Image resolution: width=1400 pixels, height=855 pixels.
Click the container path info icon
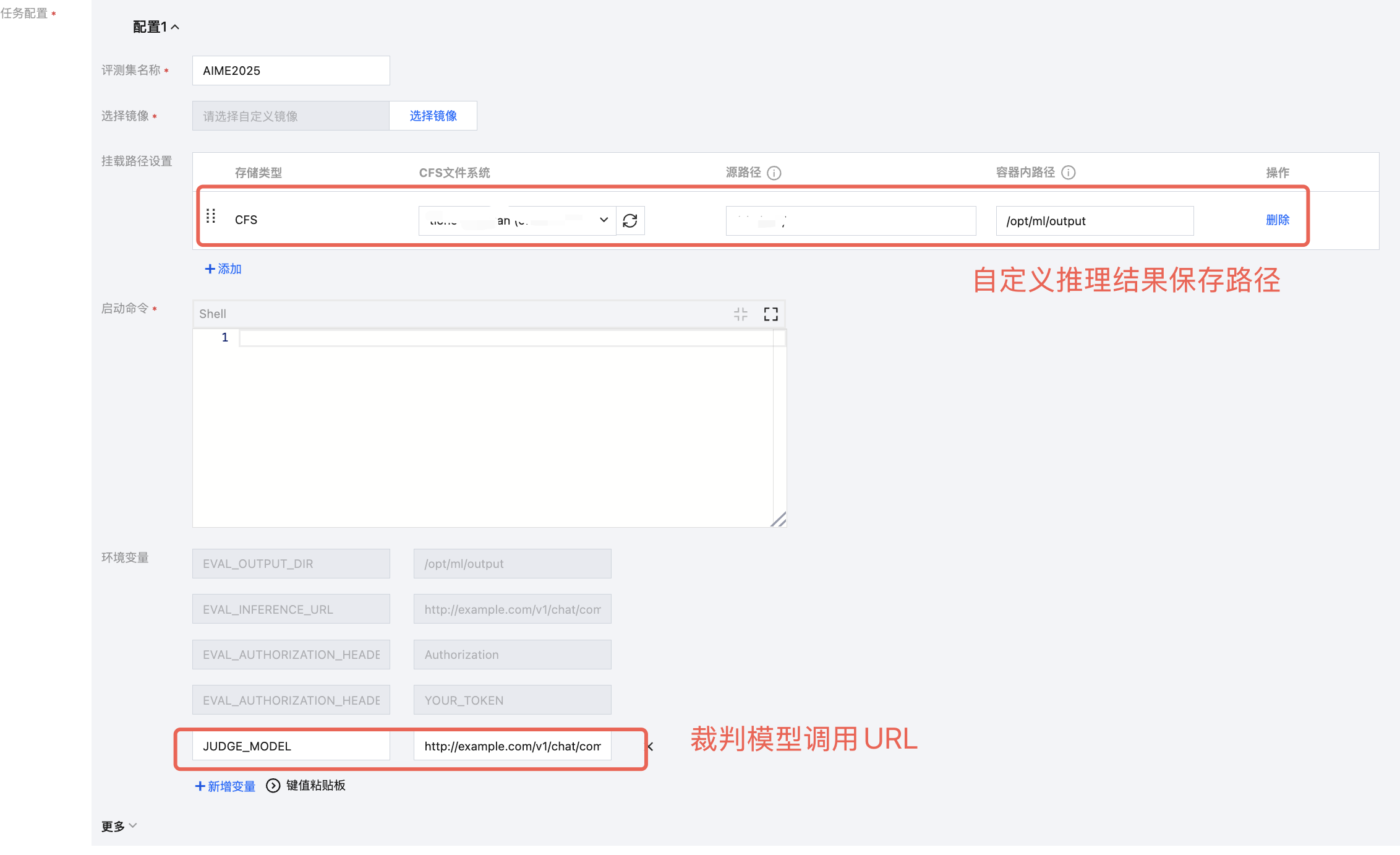pos(1069,173)
